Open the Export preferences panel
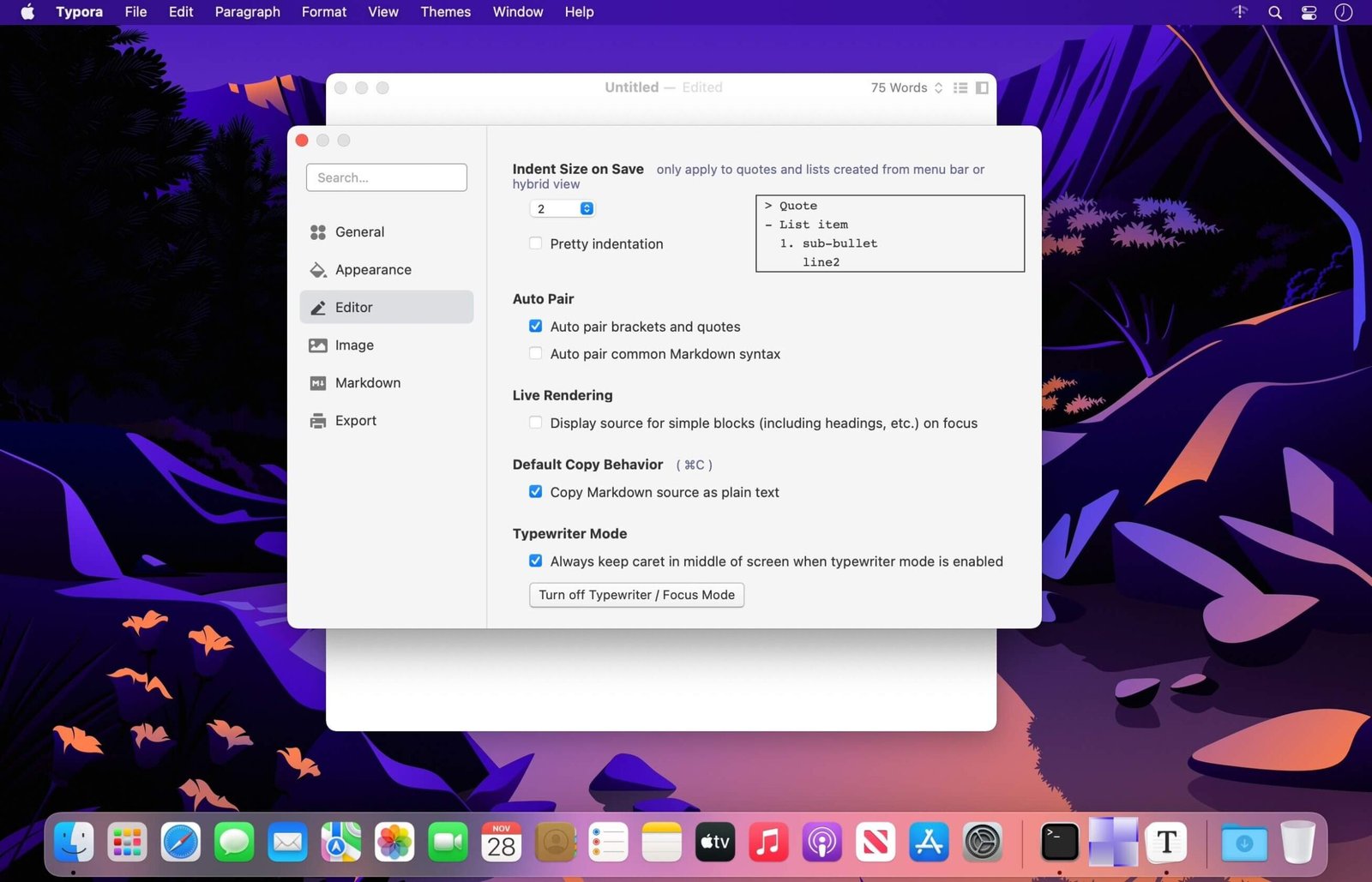This screenshot has height=882, width=1372. [x=355, y=420]
